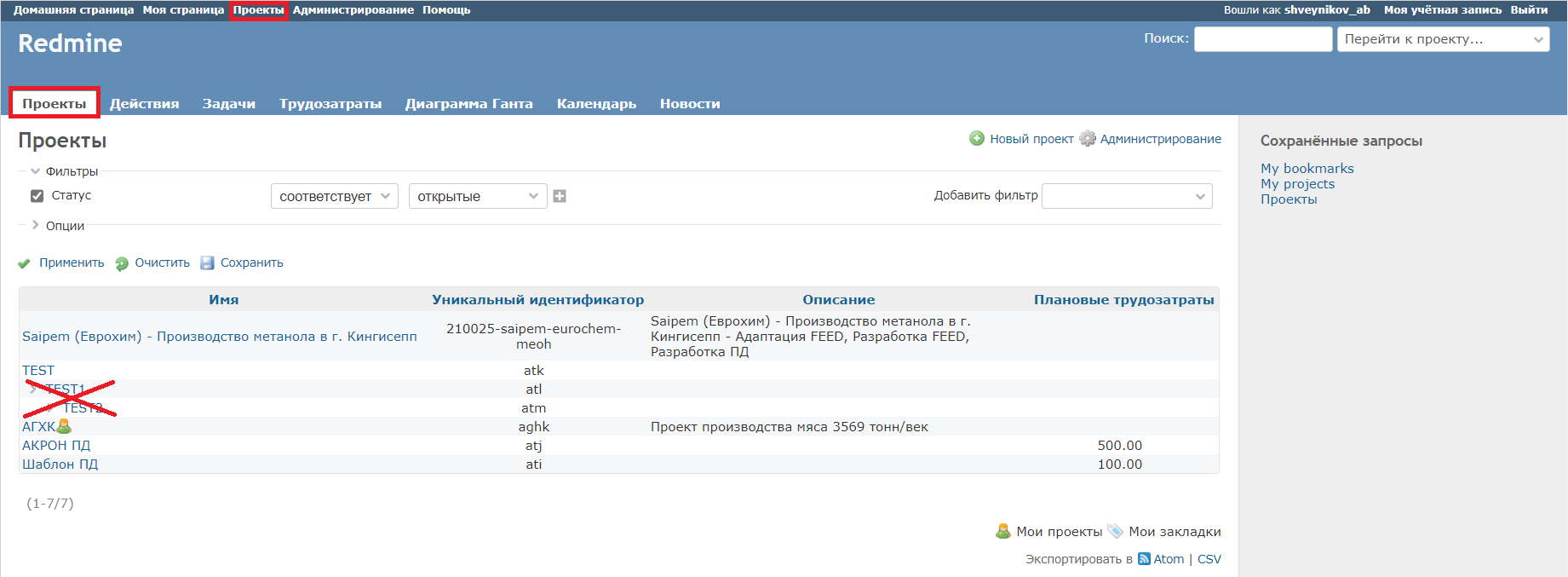The height and width of the screenshot is (577, 1568).
Task: Switch to the Трудозатраты tab
Action: (x=330, y=104)
